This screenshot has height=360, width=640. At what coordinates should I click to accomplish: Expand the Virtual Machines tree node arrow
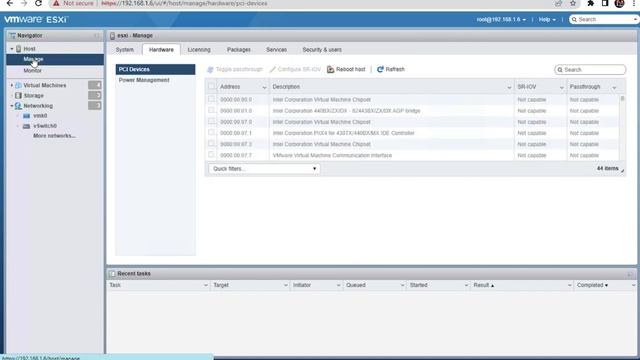12,85
